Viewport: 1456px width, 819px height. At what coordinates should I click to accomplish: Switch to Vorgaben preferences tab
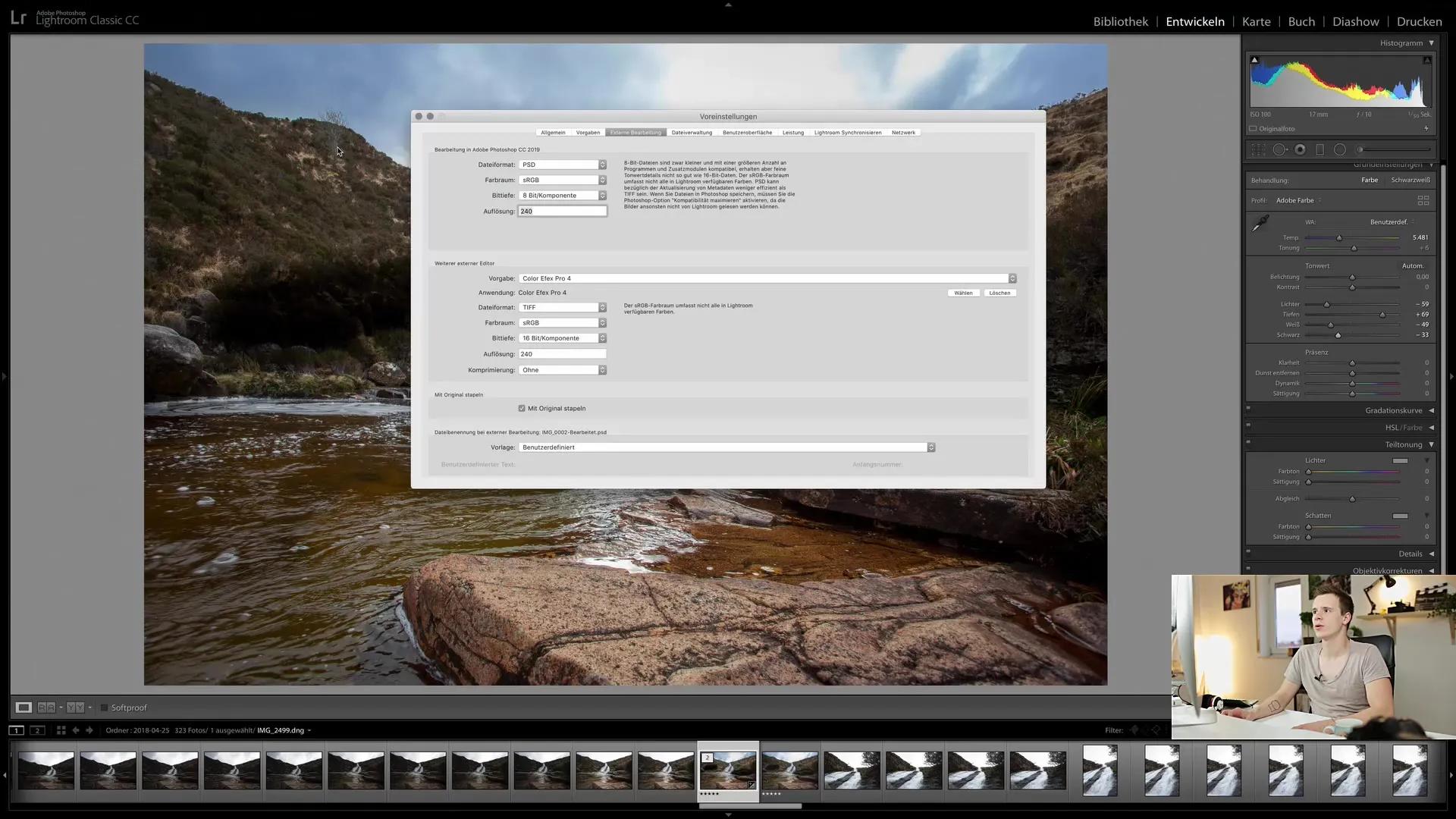click(x=588, y=133)
